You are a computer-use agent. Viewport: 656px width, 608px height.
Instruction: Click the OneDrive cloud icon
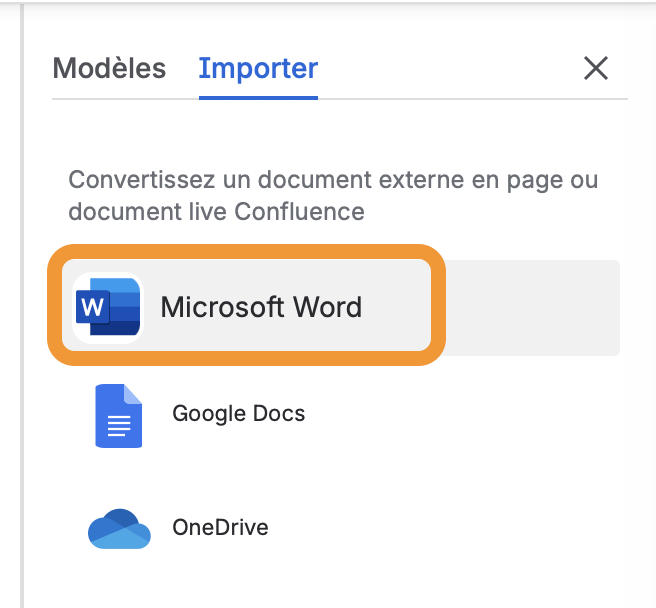pyautogui.click(x=119, y=528)
